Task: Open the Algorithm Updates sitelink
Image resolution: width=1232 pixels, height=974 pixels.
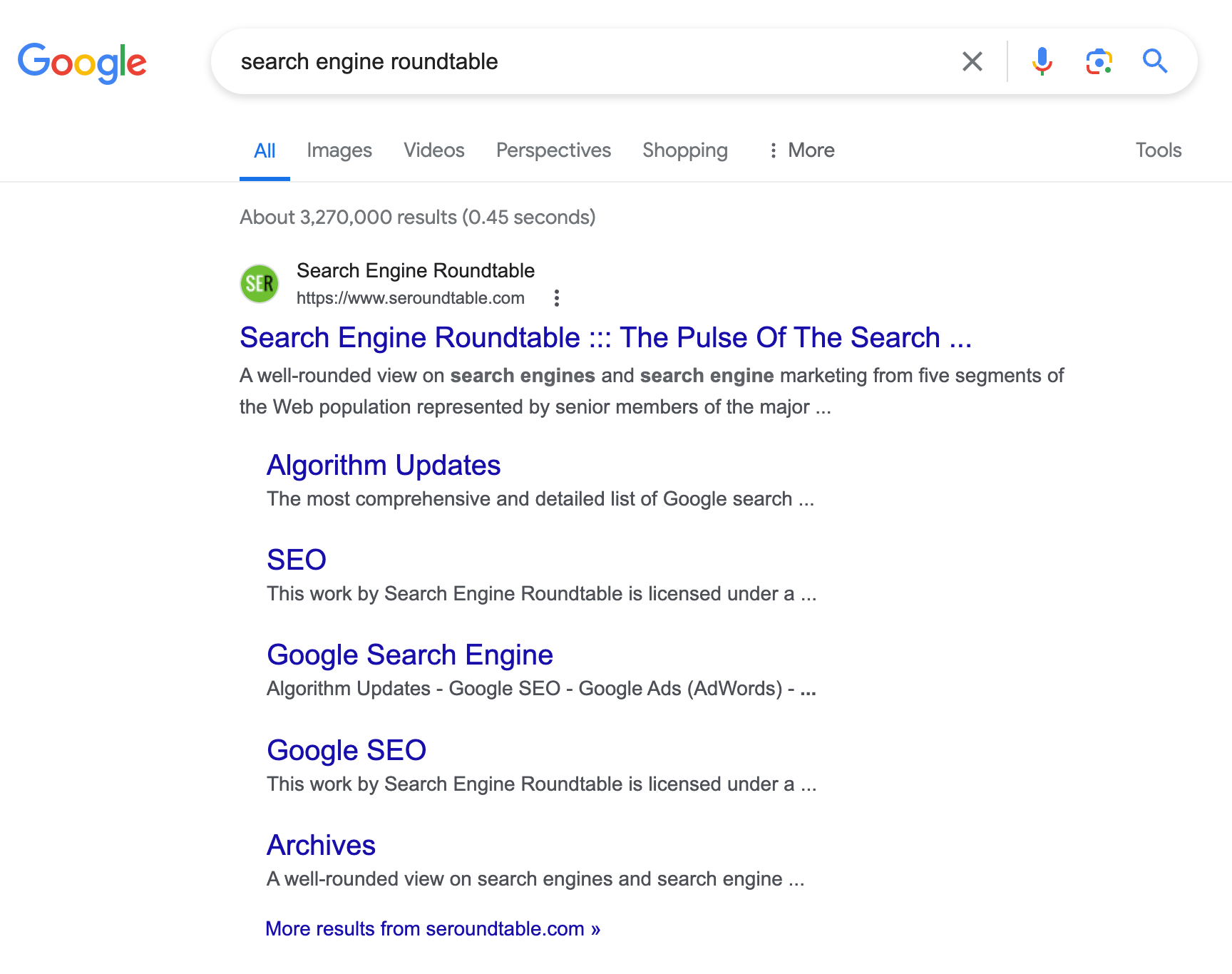Action: point(383,465)
